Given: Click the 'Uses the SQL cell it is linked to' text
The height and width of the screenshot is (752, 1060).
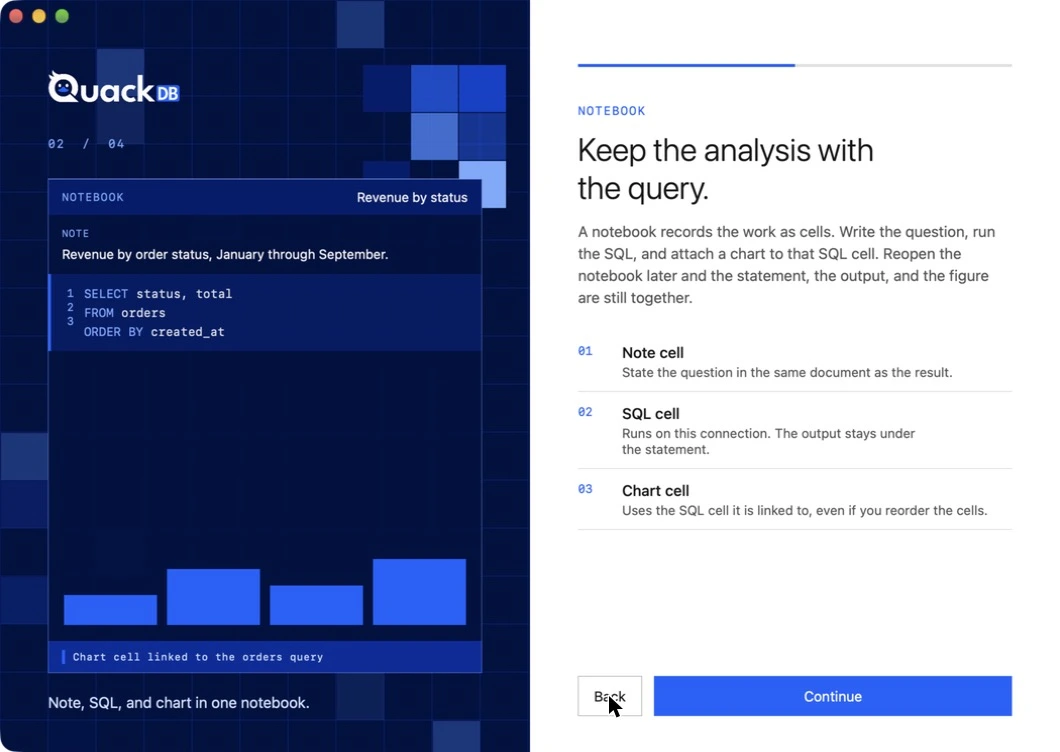Looking at the screenshot, I should click(x=804, y=511).
